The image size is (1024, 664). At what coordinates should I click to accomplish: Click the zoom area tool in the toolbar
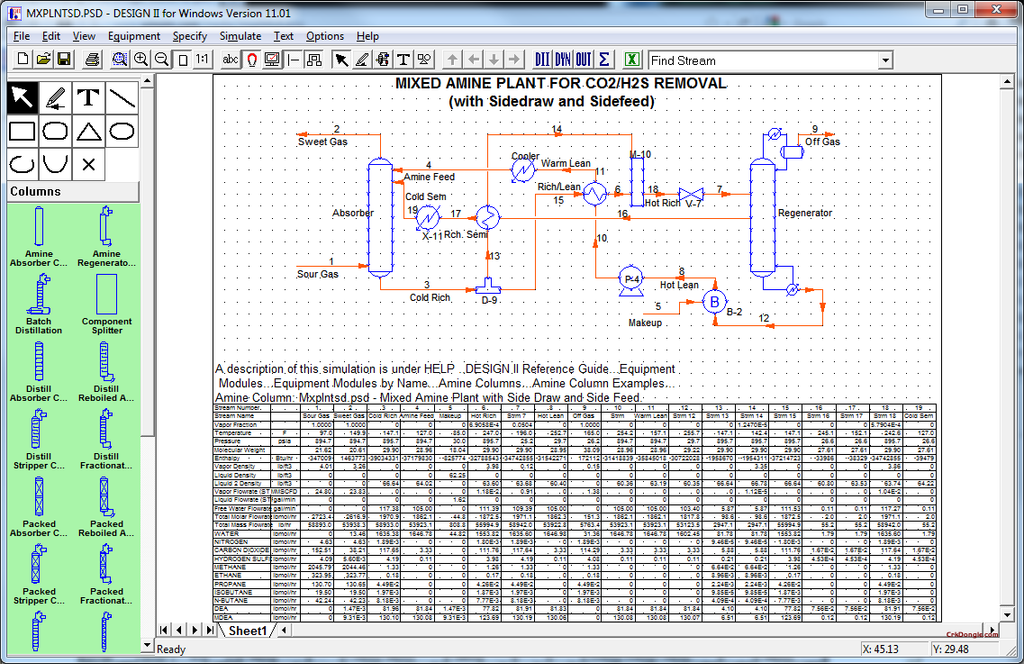pos(120,59)
